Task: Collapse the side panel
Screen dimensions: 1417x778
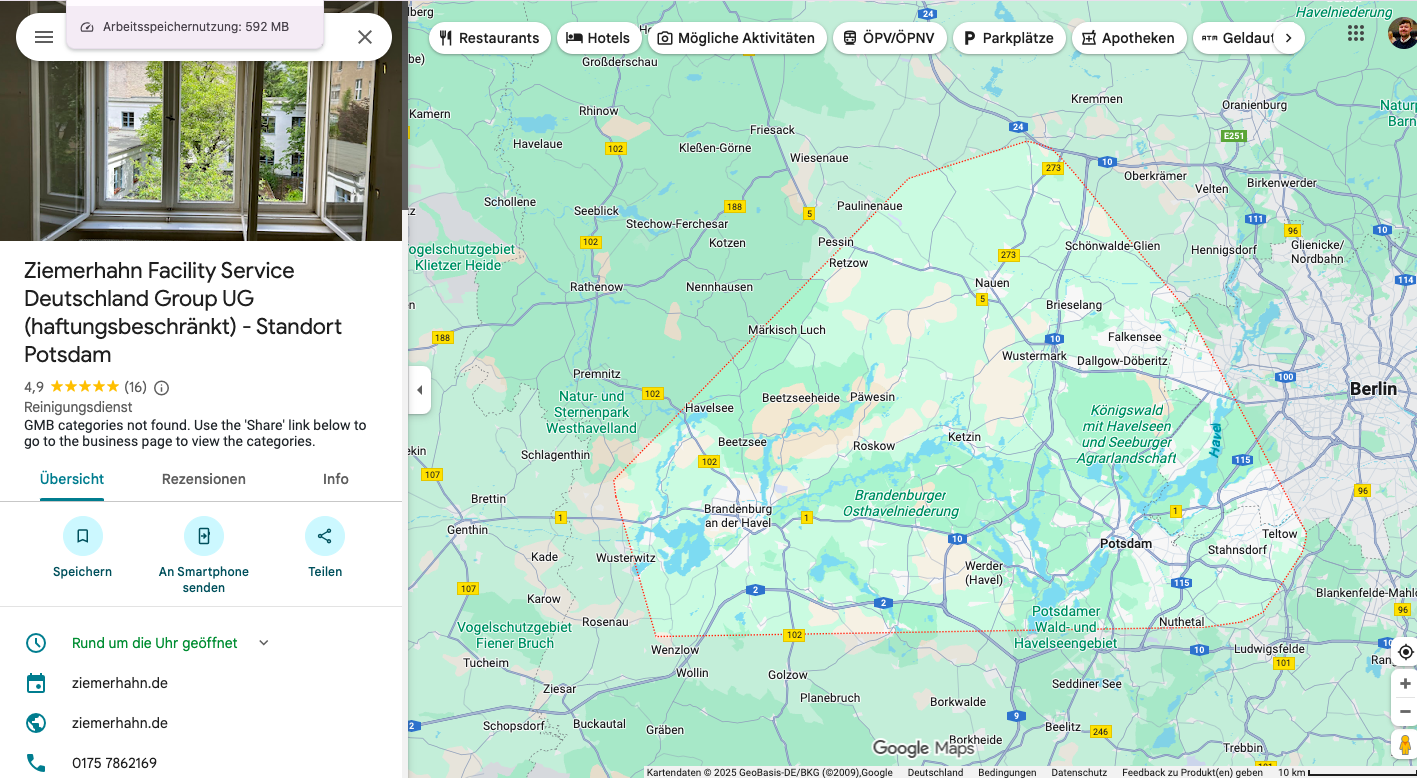Action: point(420,390)
